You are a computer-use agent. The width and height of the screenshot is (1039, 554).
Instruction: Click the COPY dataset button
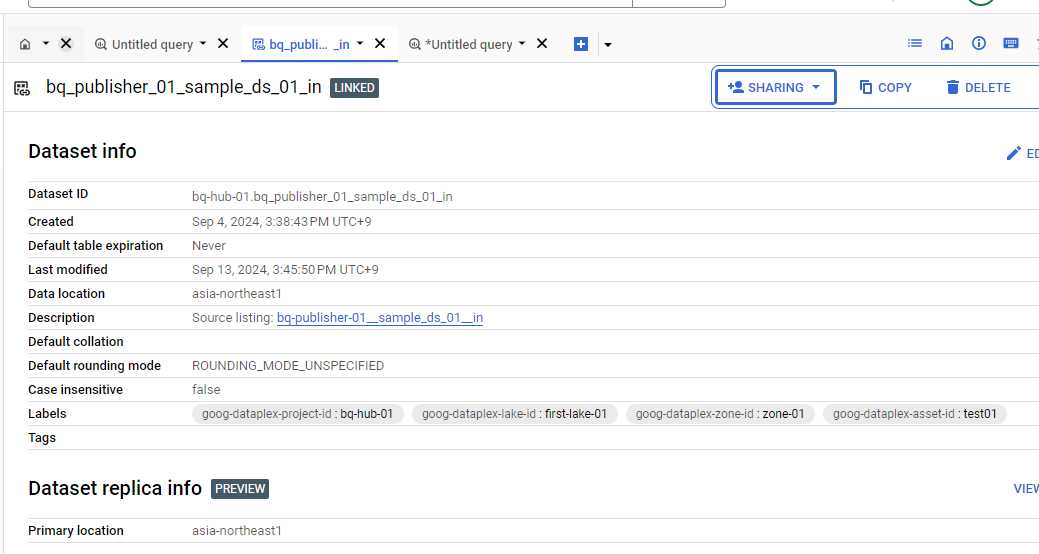pyautogui.click(x=885, y=87)
